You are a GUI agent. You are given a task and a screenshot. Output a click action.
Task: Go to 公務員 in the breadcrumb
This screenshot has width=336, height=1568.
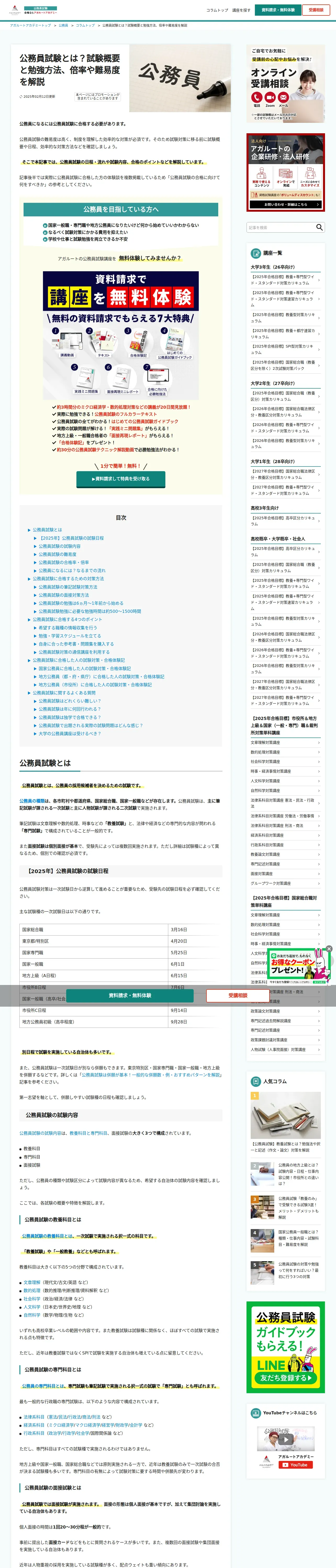point(63,26)
